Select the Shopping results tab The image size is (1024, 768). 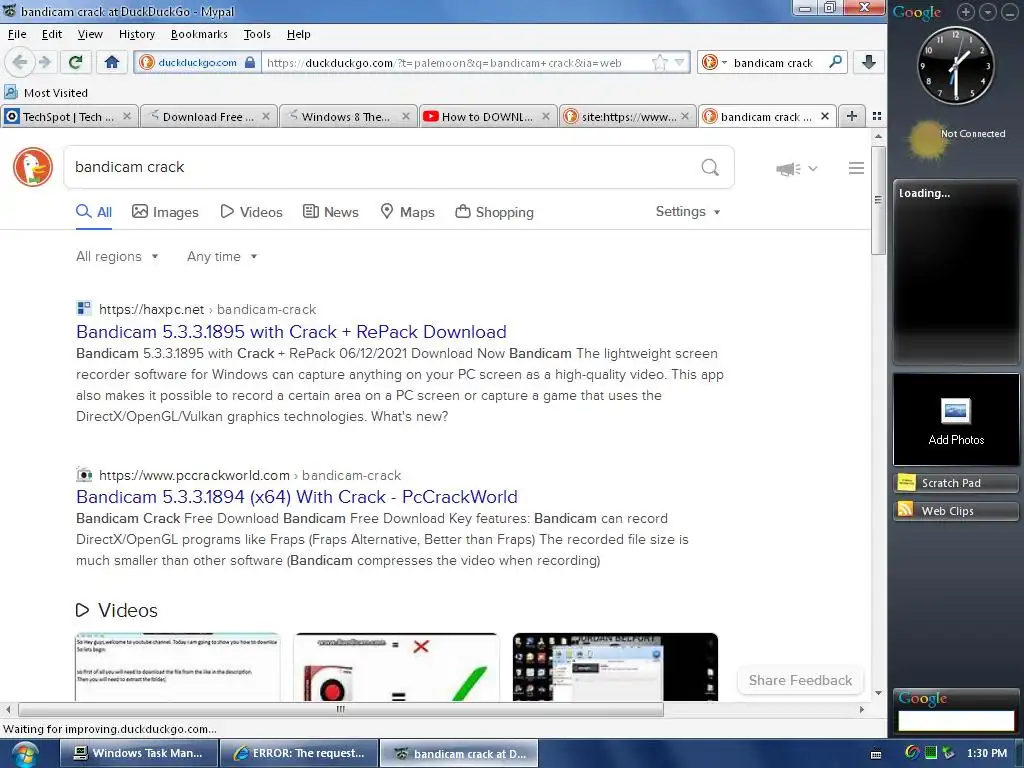point(494,212)
